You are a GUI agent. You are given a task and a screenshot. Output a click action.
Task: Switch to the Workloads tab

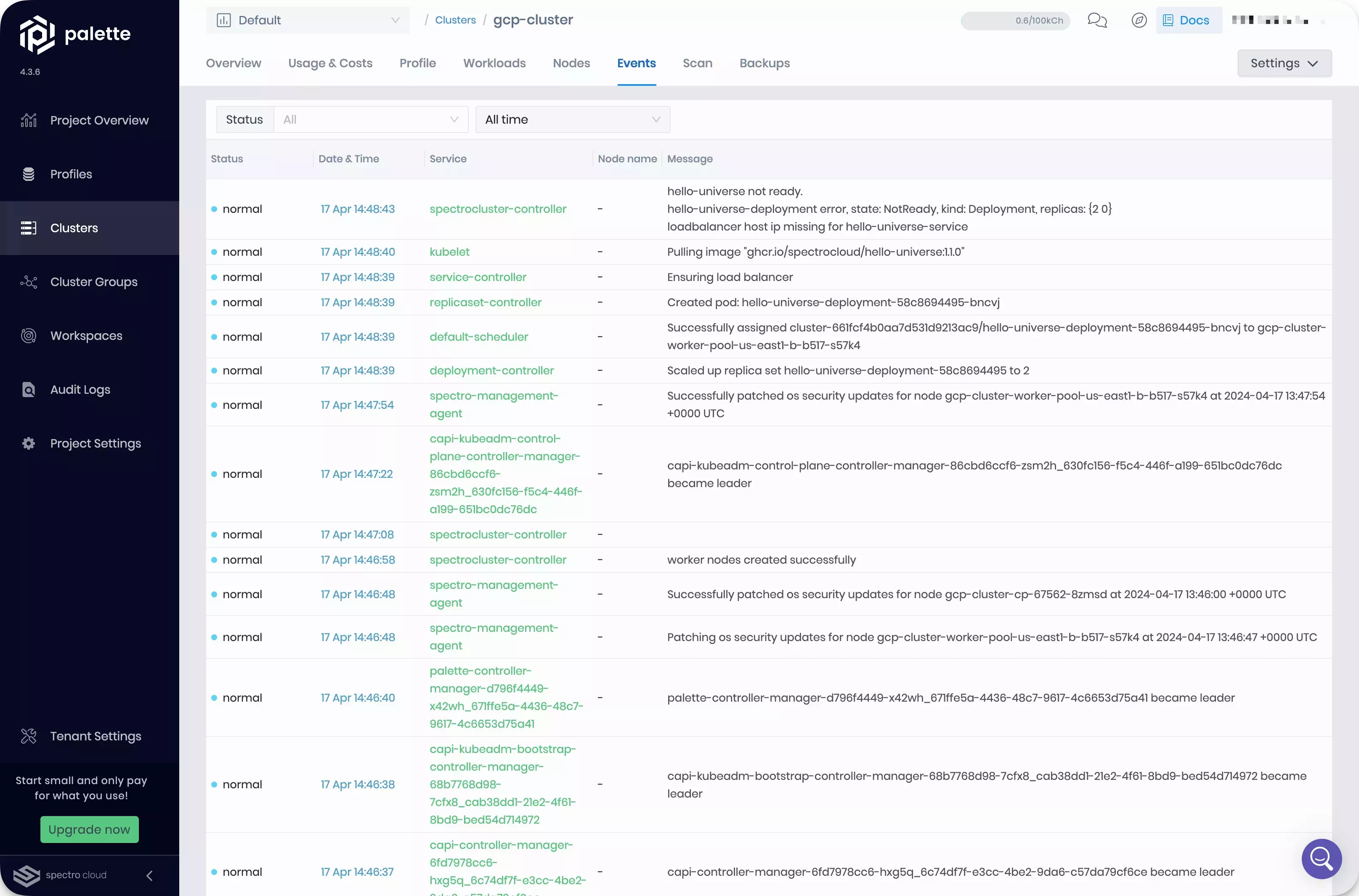click(494, 64)
